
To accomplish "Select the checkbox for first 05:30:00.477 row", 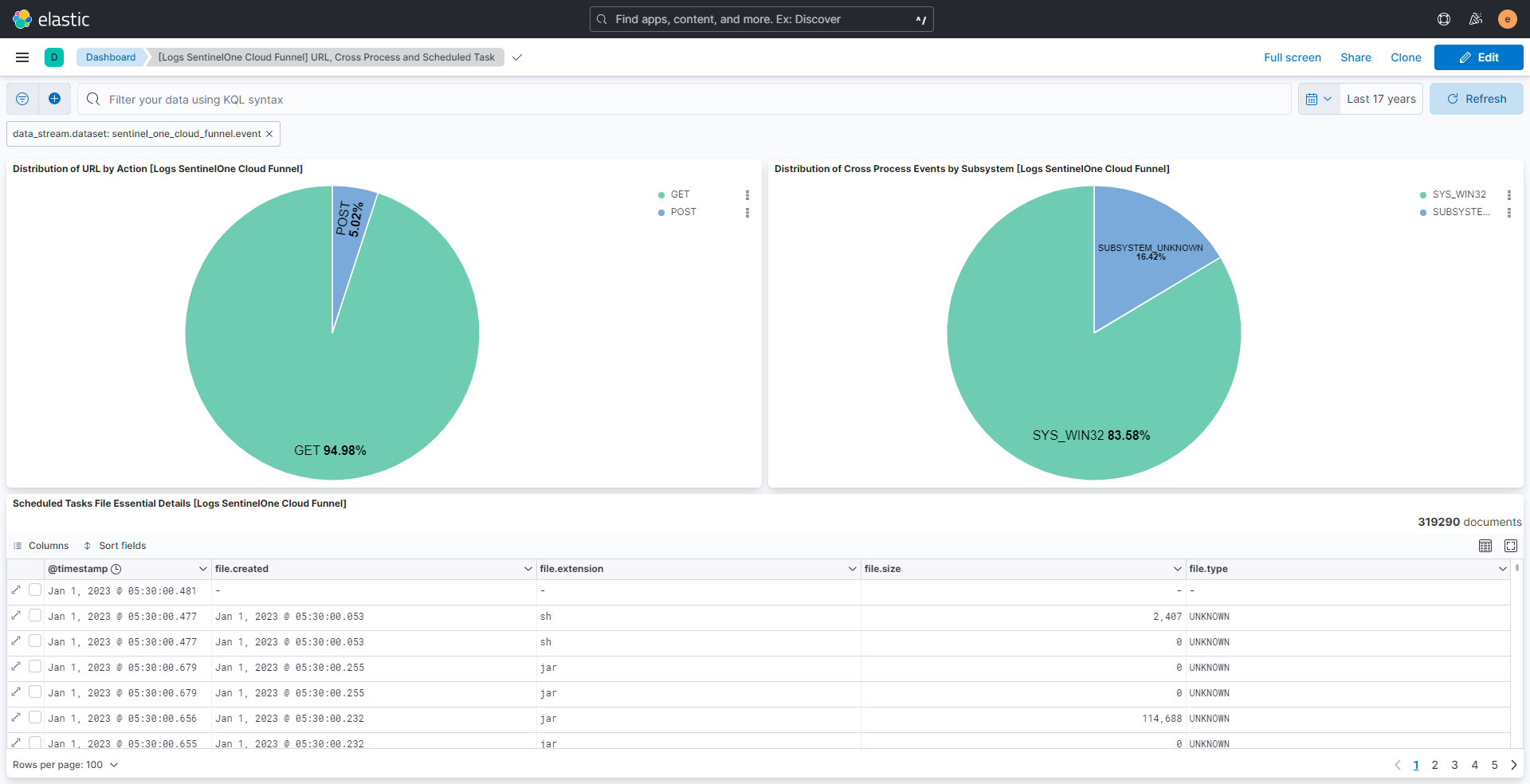I will 35,615.
